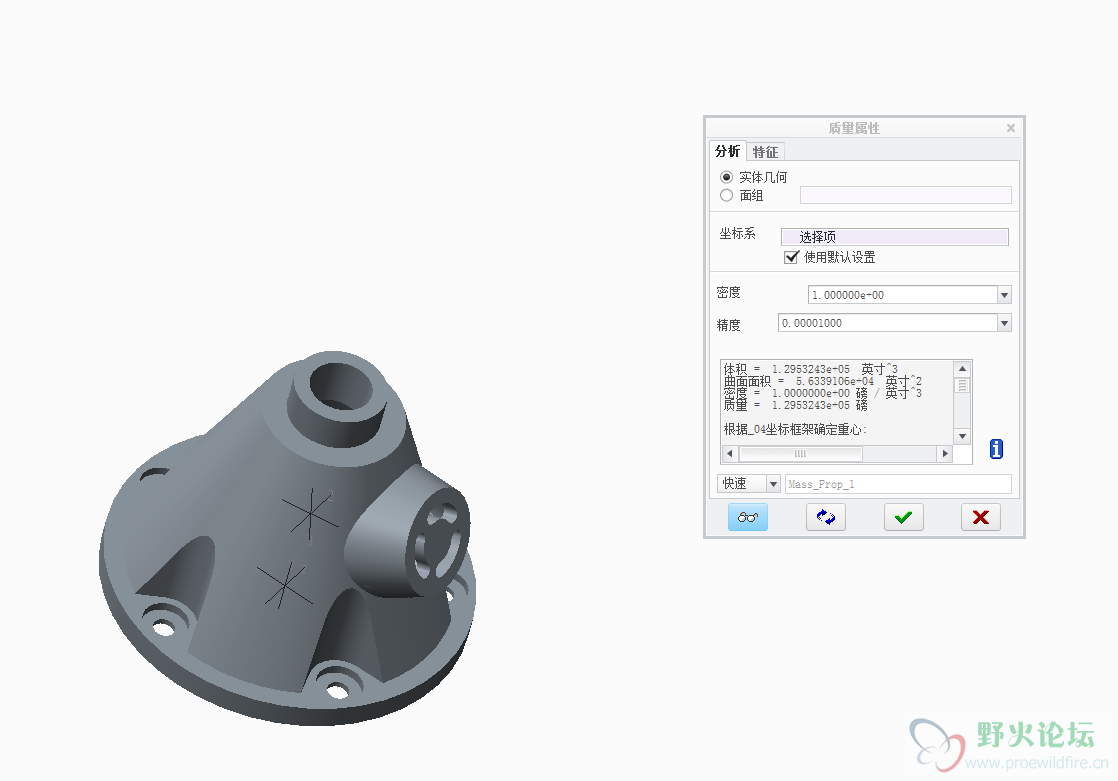1118x781 pixels.
Task: Click the horizontal scroll right arrow
Action: coord(945,453)
